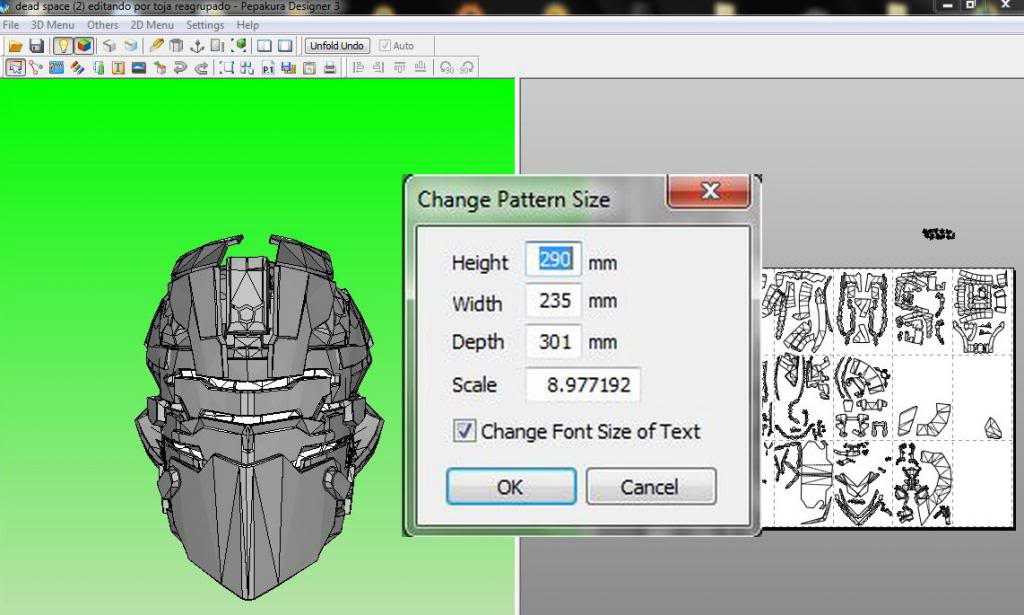Click the save-with-chart export icon

[289, 67]
